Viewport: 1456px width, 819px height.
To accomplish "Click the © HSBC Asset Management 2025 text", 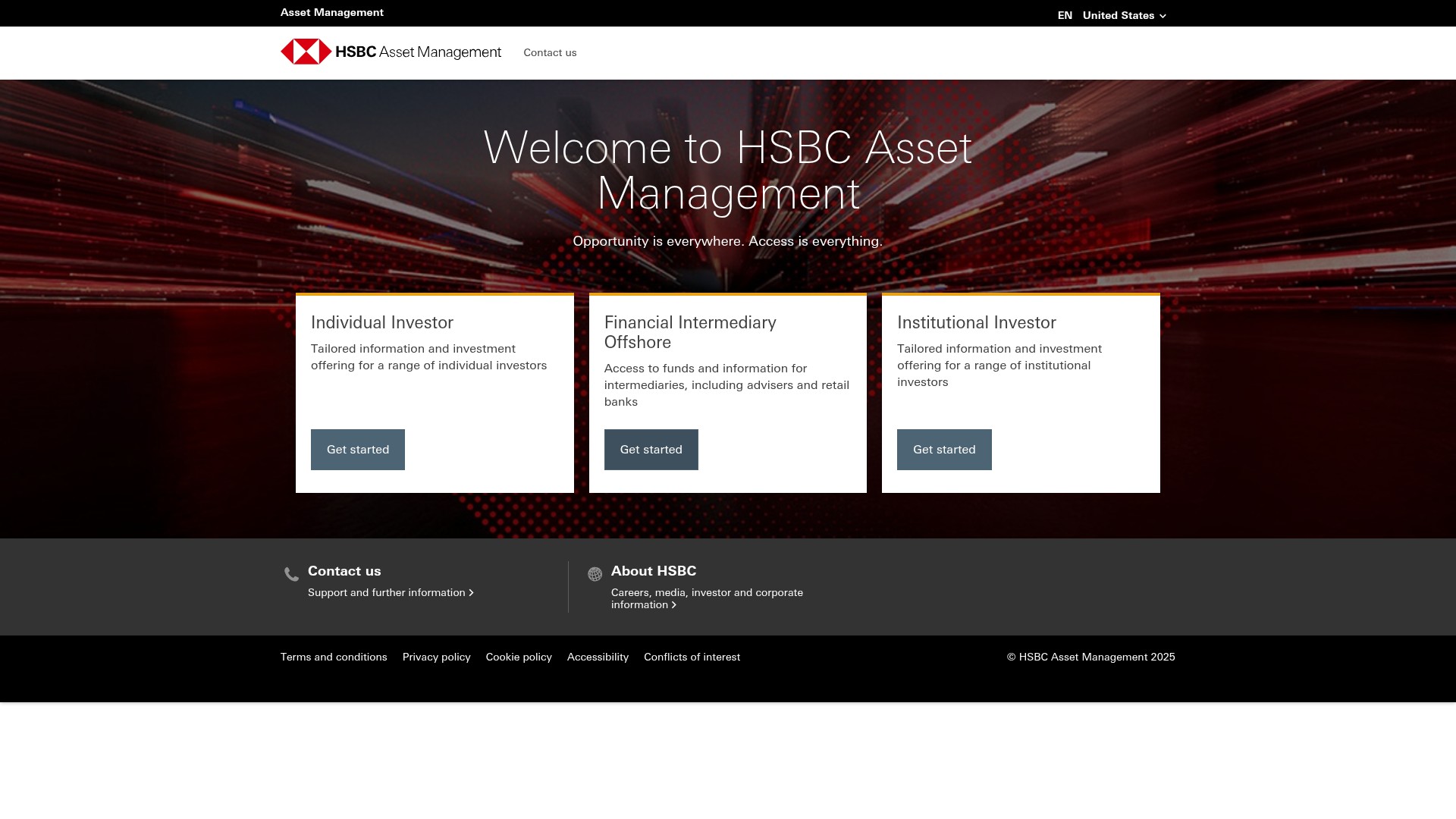I will (1091, 657).
